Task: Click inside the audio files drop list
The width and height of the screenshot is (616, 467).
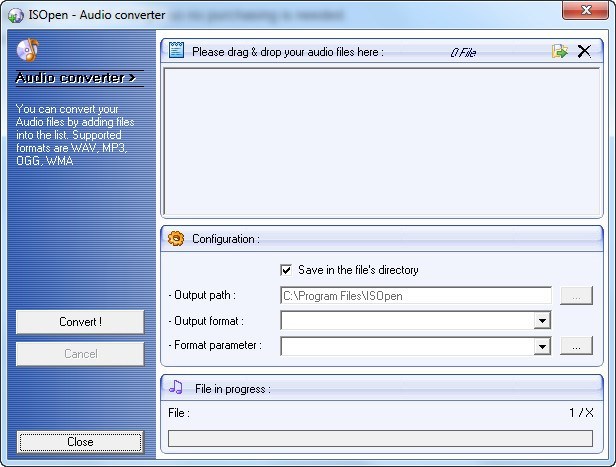Action: [x=381, y=141]
